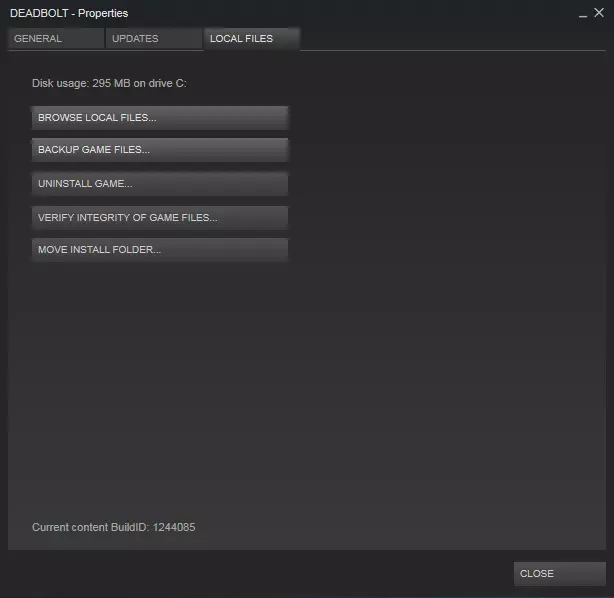This screenshot has width=614, height=598.
Task: Start Backup Game Files
Action: [x=160, y=150]
